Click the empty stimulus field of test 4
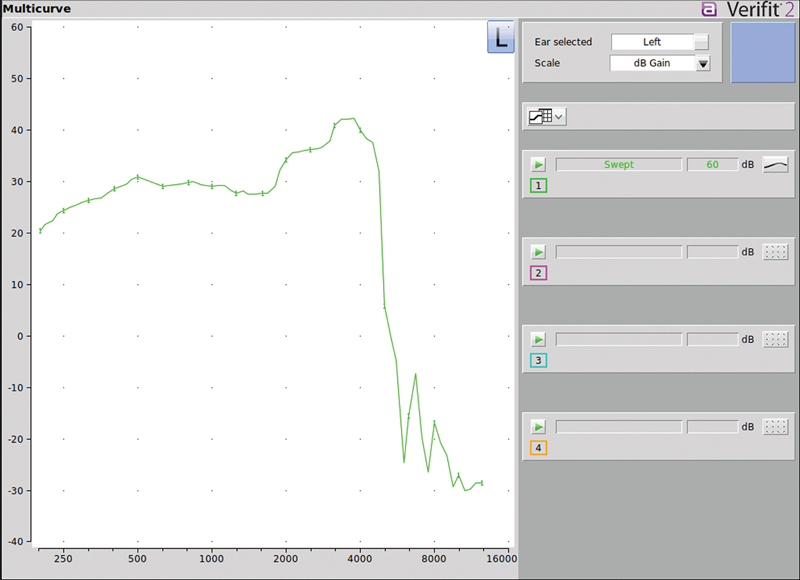 pyautogui.click(x=619, y=426)
